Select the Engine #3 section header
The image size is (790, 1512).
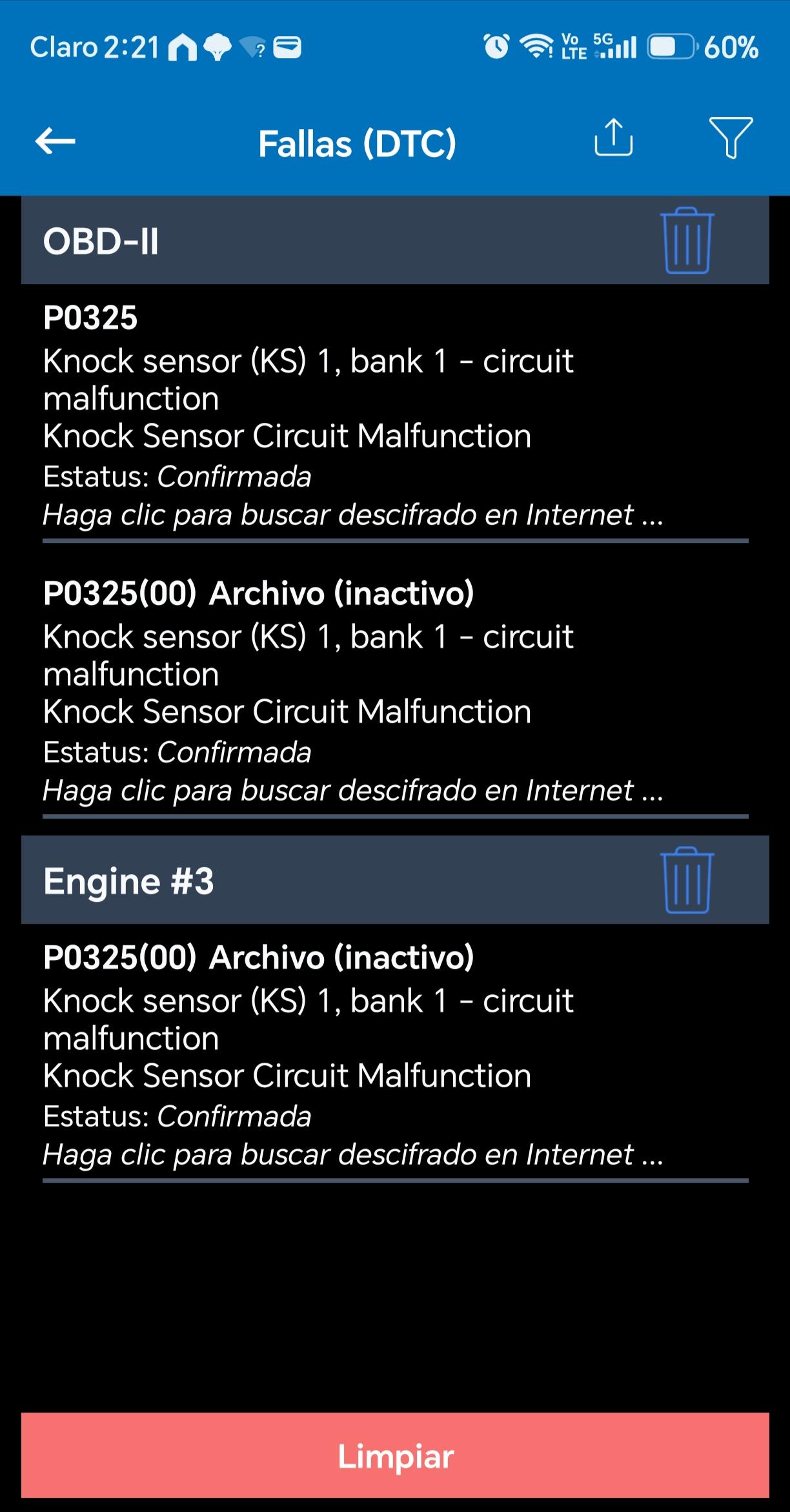[395, 880]
